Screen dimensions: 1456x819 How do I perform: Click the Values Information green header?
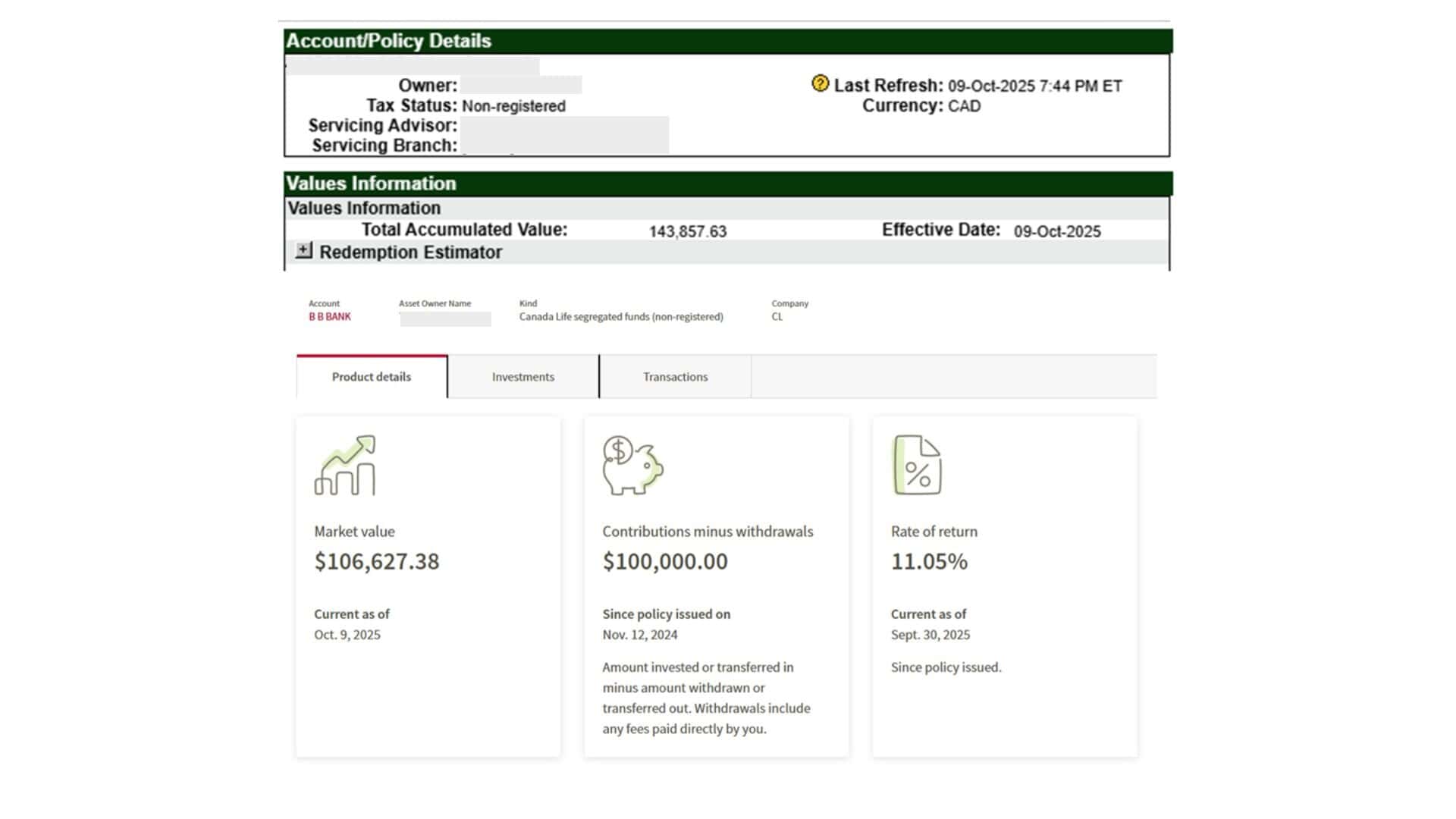tap(727, 184)
